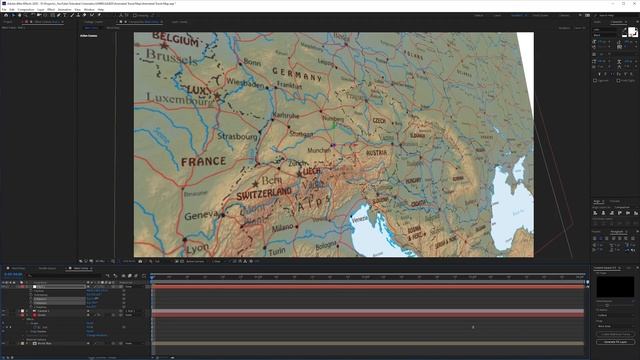Select the Hand tool
Image resolution: width=640 pixels, height=360 pixels.
pyautogui.click(x=19, y=15)
